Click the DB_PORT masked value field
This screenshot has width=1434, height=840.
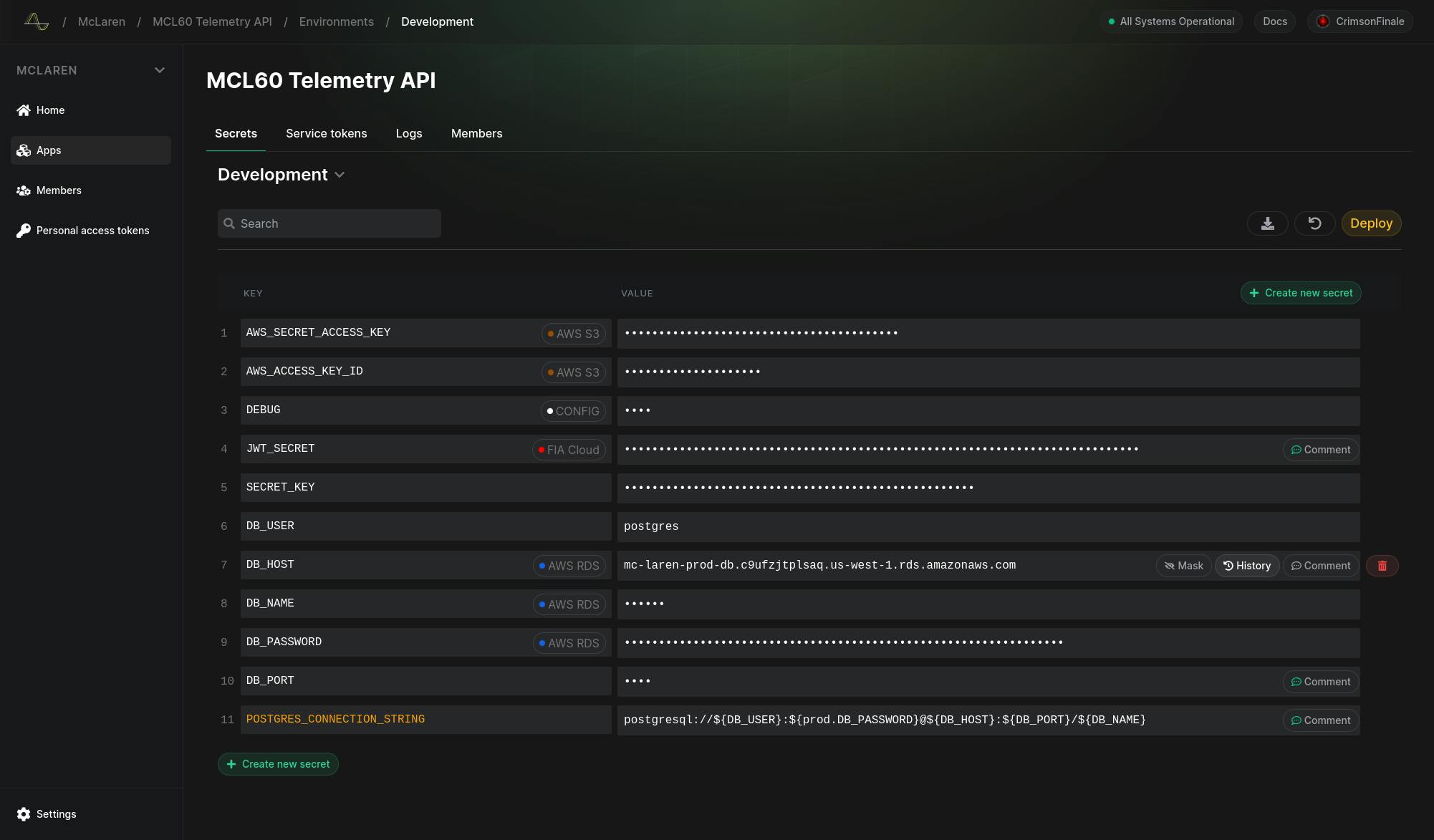988,682
